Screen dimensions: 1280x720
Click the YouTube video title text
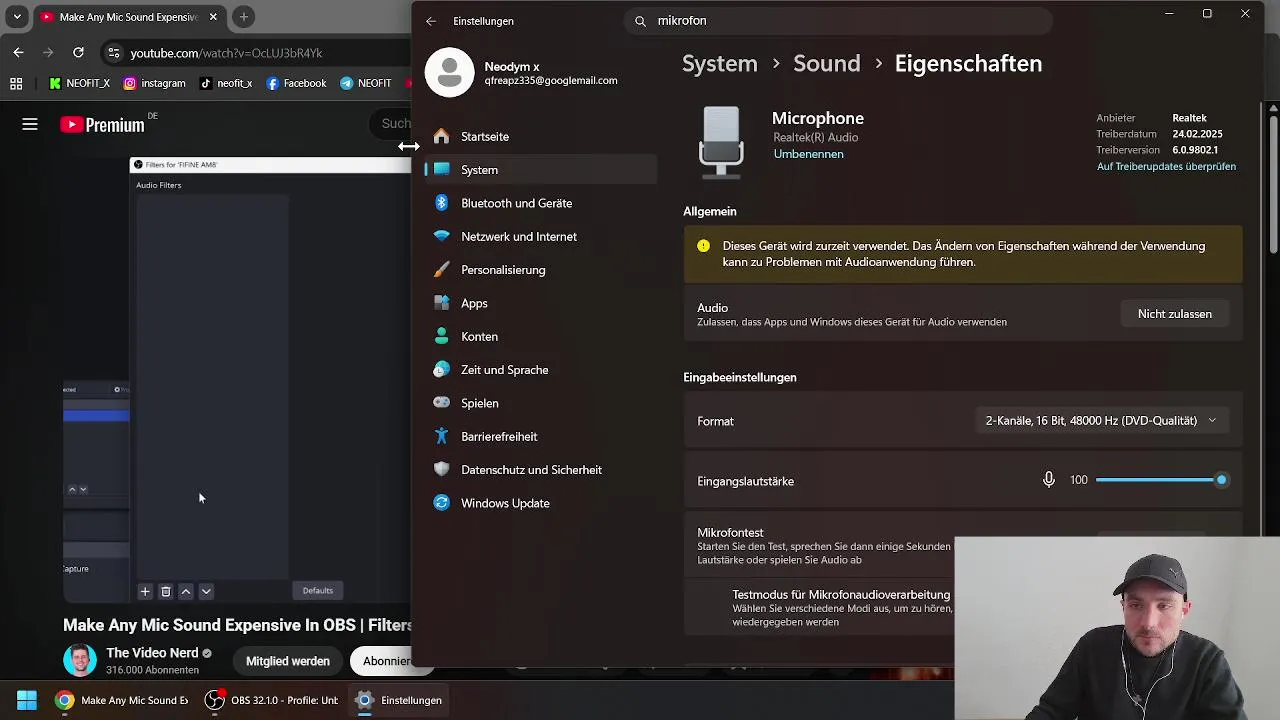tap(237, 625)
